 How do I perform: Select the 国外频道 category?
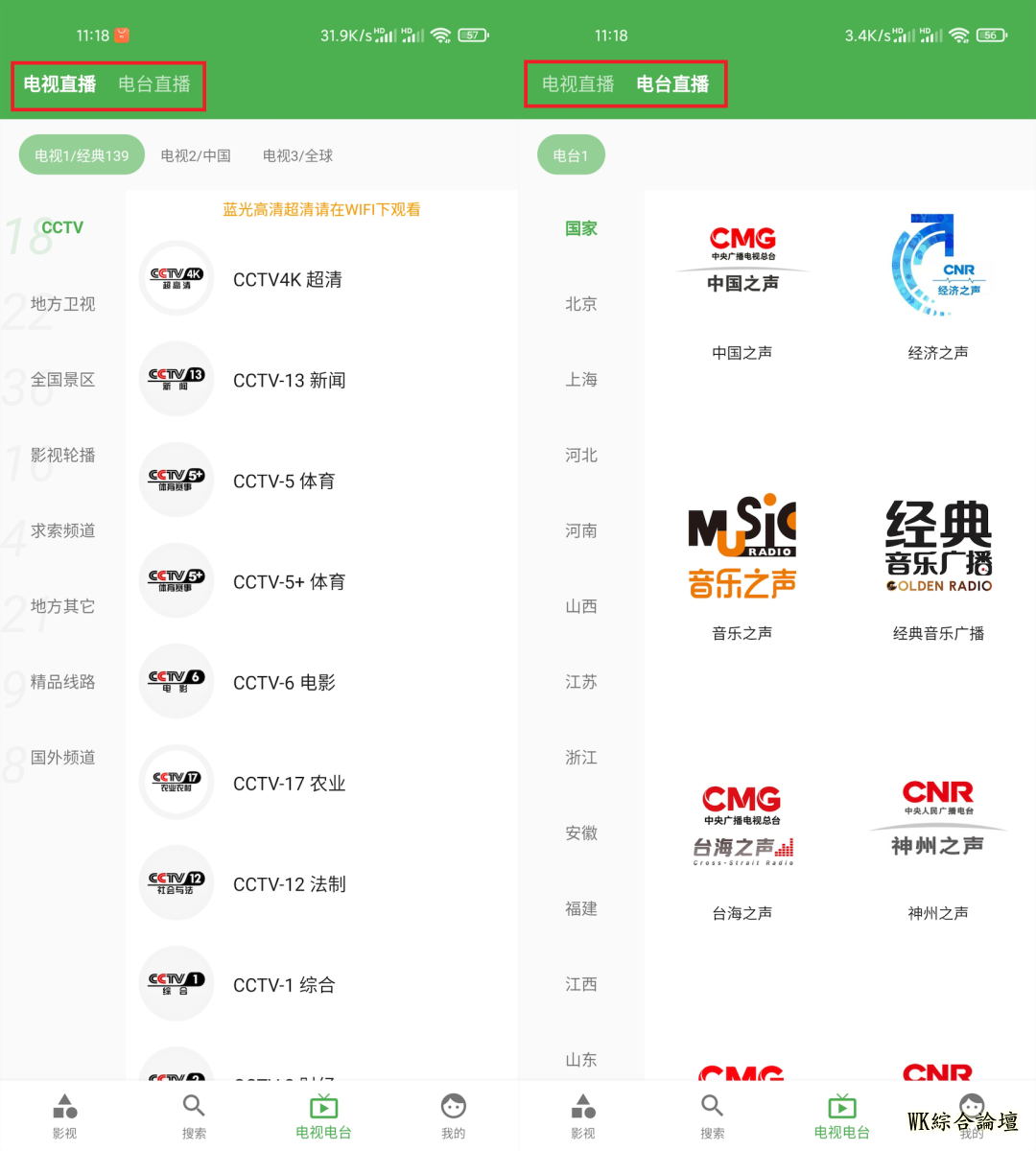click(62, 758)
